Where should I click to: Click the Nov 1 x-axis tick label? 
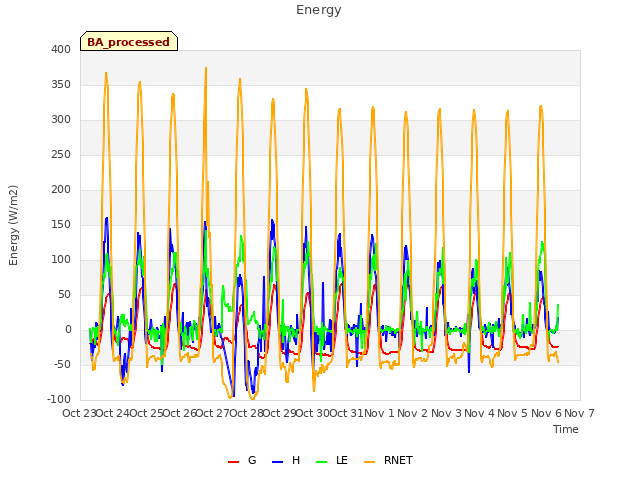click(x=379, y=413)
